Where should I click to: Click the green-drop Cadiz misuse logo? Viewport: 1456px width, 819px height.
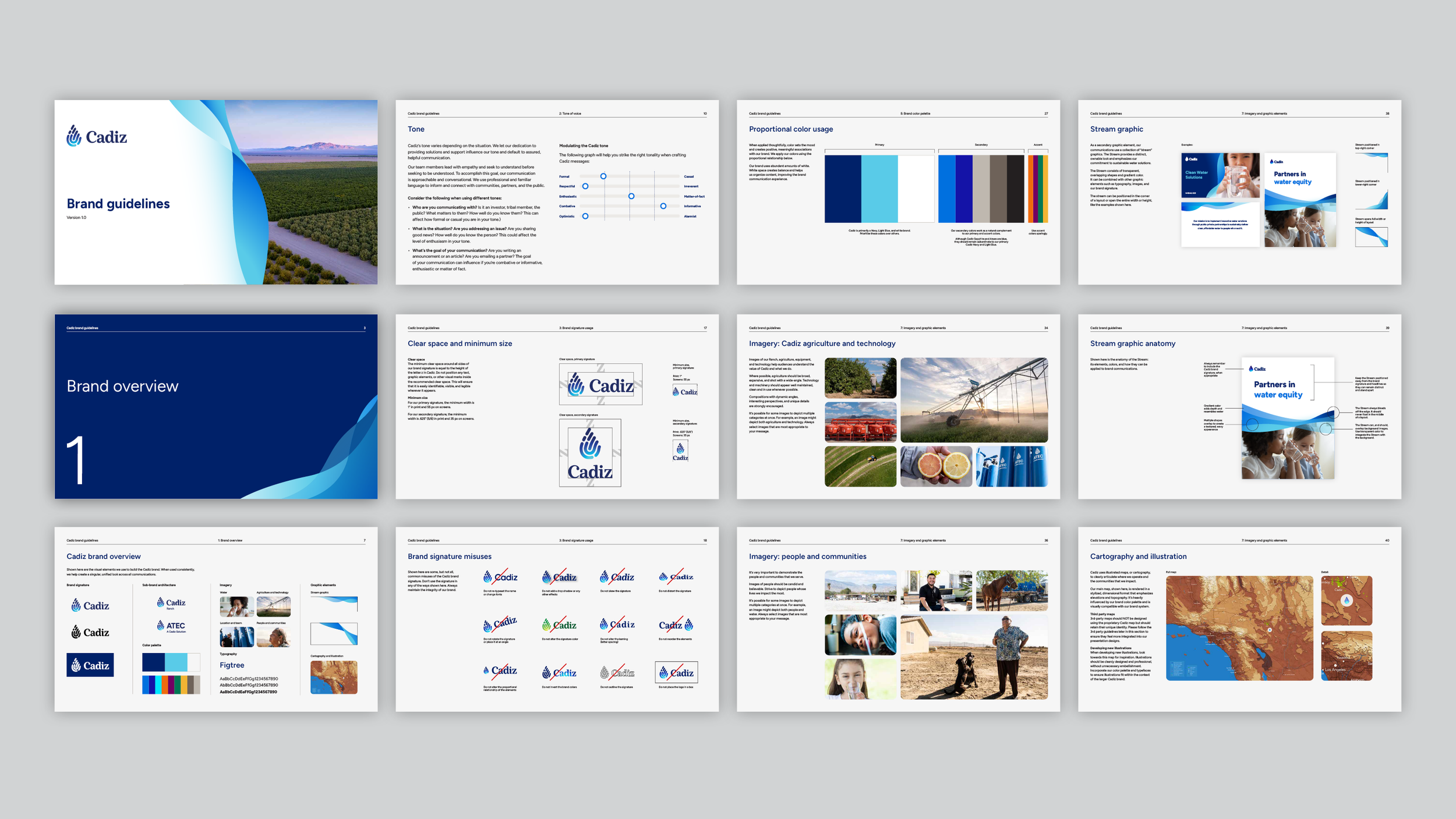[559, 625]
